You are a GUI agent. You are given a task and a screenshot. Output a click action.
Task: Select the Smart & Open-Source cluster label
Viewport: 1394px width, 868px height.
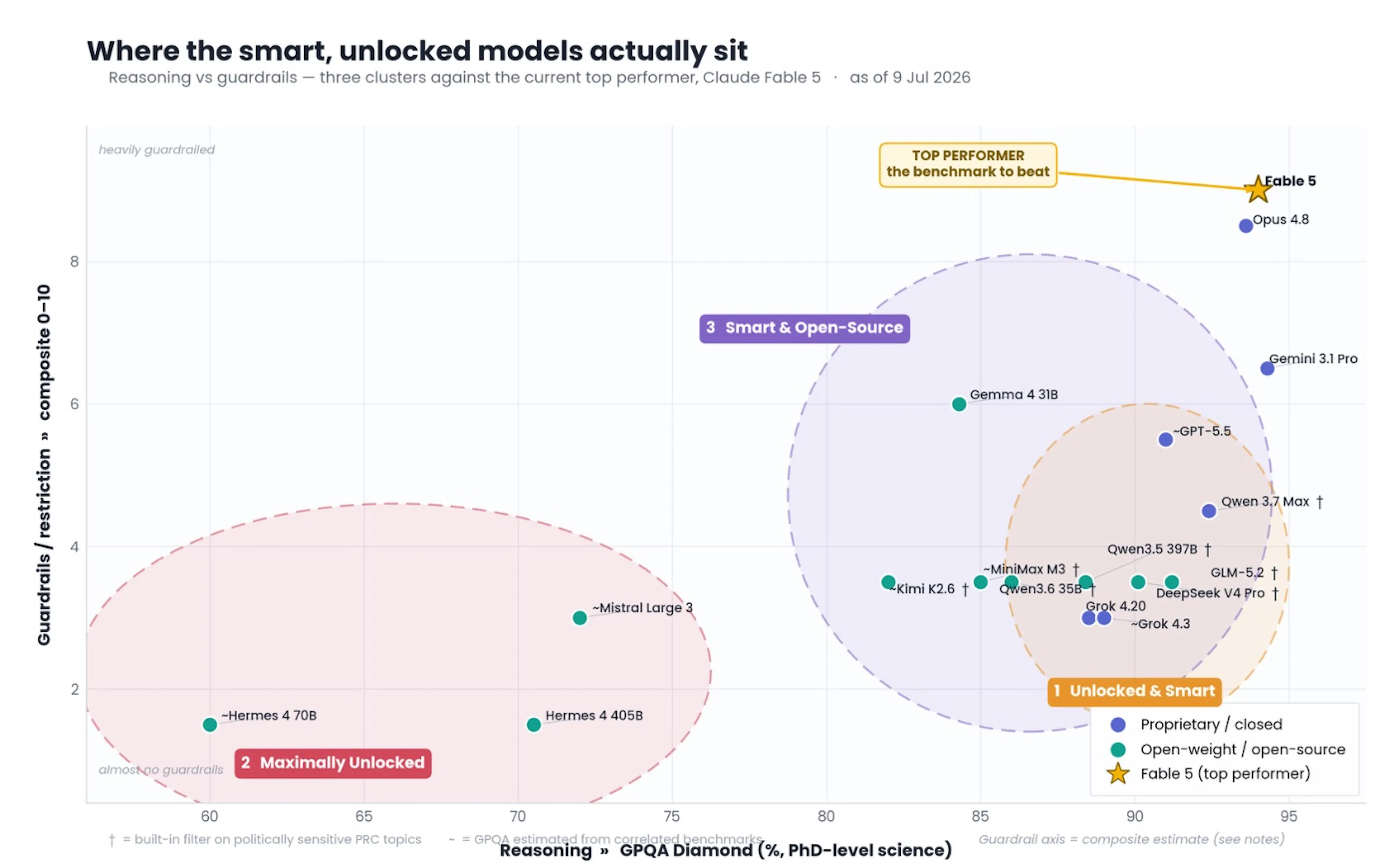[x=804, y=328]
